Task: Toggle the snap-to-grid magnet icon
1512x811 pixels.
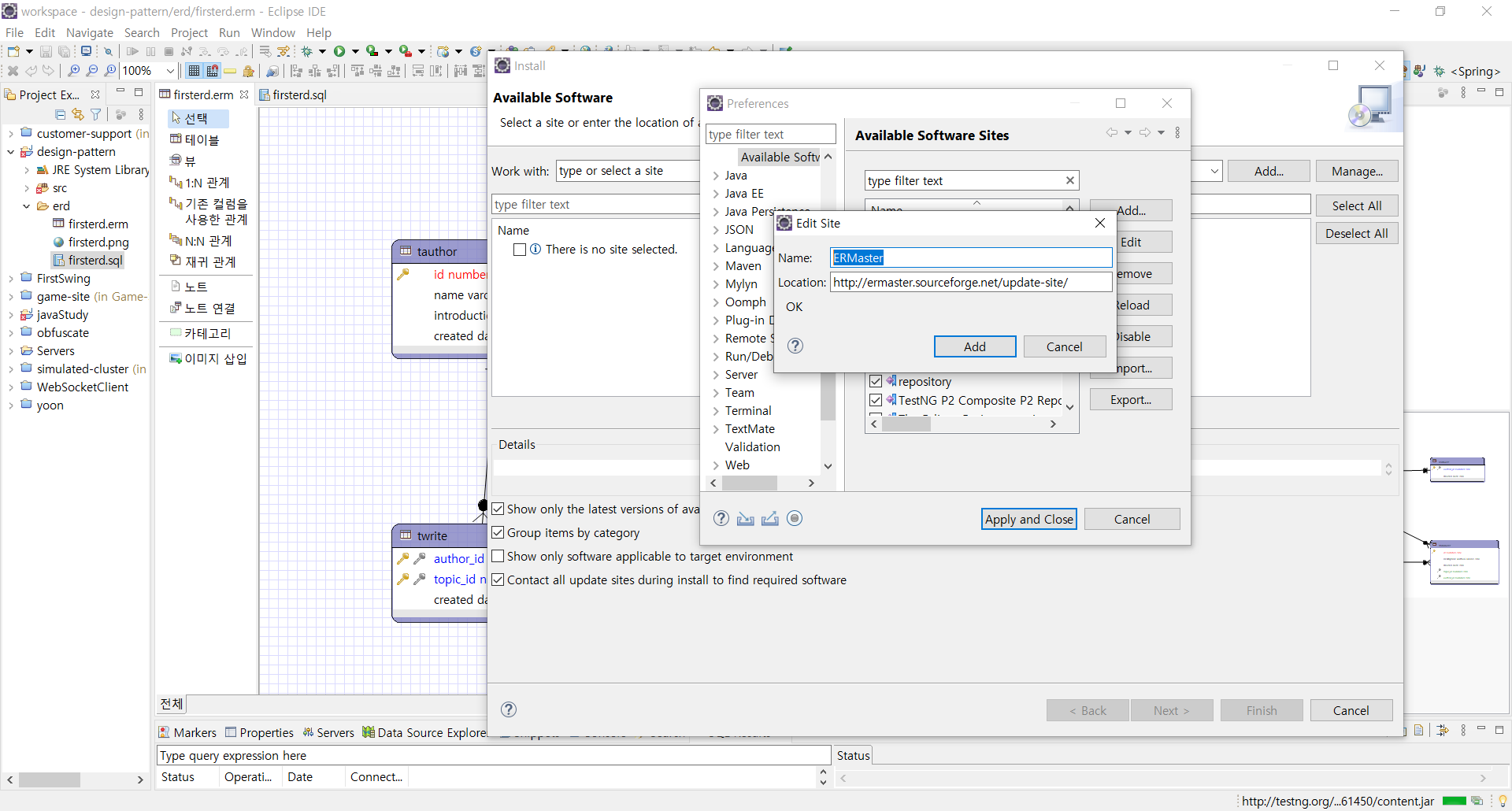Action: [x=212, y=71]
